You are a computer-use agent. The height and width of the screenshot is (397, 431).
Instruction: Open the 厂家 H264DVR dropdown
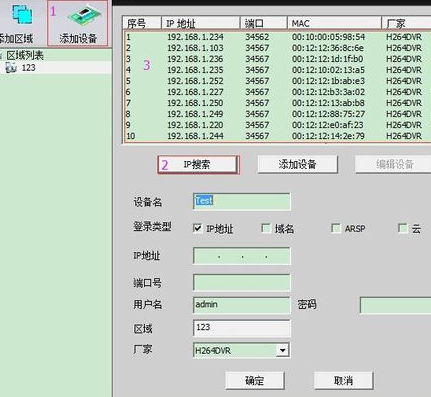coord(283,350)
